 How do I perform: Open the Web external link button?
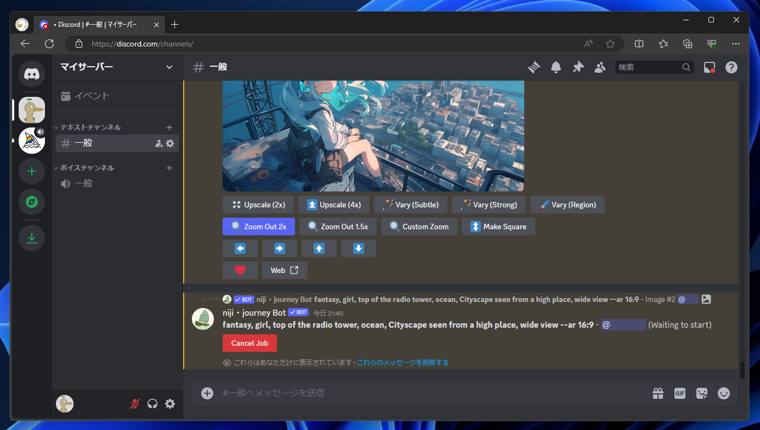pyautogui.click(x=285, y=270)
